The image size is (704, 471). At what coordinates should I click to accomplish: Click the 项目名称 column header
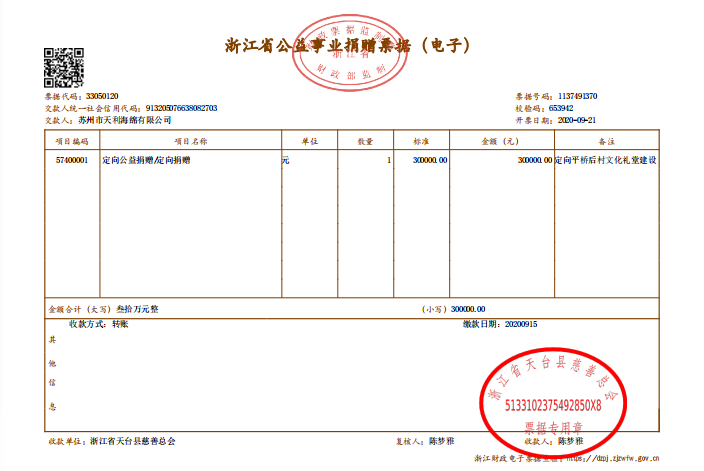(191, 141)
